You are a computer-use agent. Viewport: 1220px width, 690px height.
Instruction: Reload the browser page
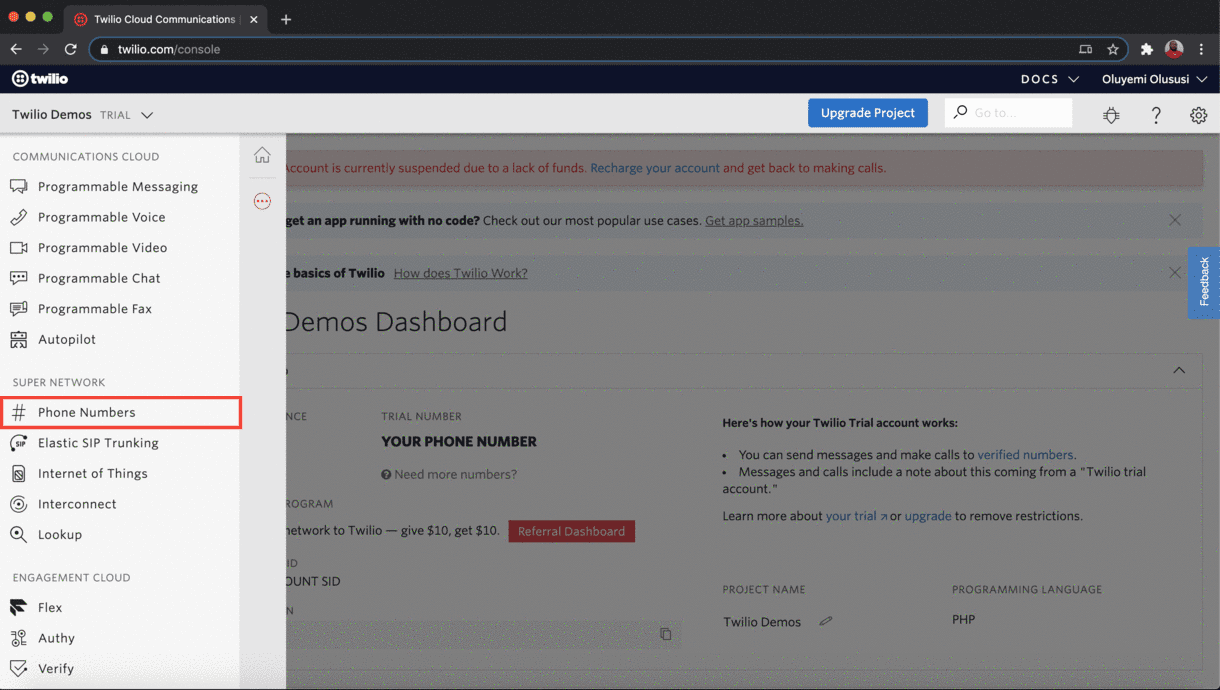70,49
